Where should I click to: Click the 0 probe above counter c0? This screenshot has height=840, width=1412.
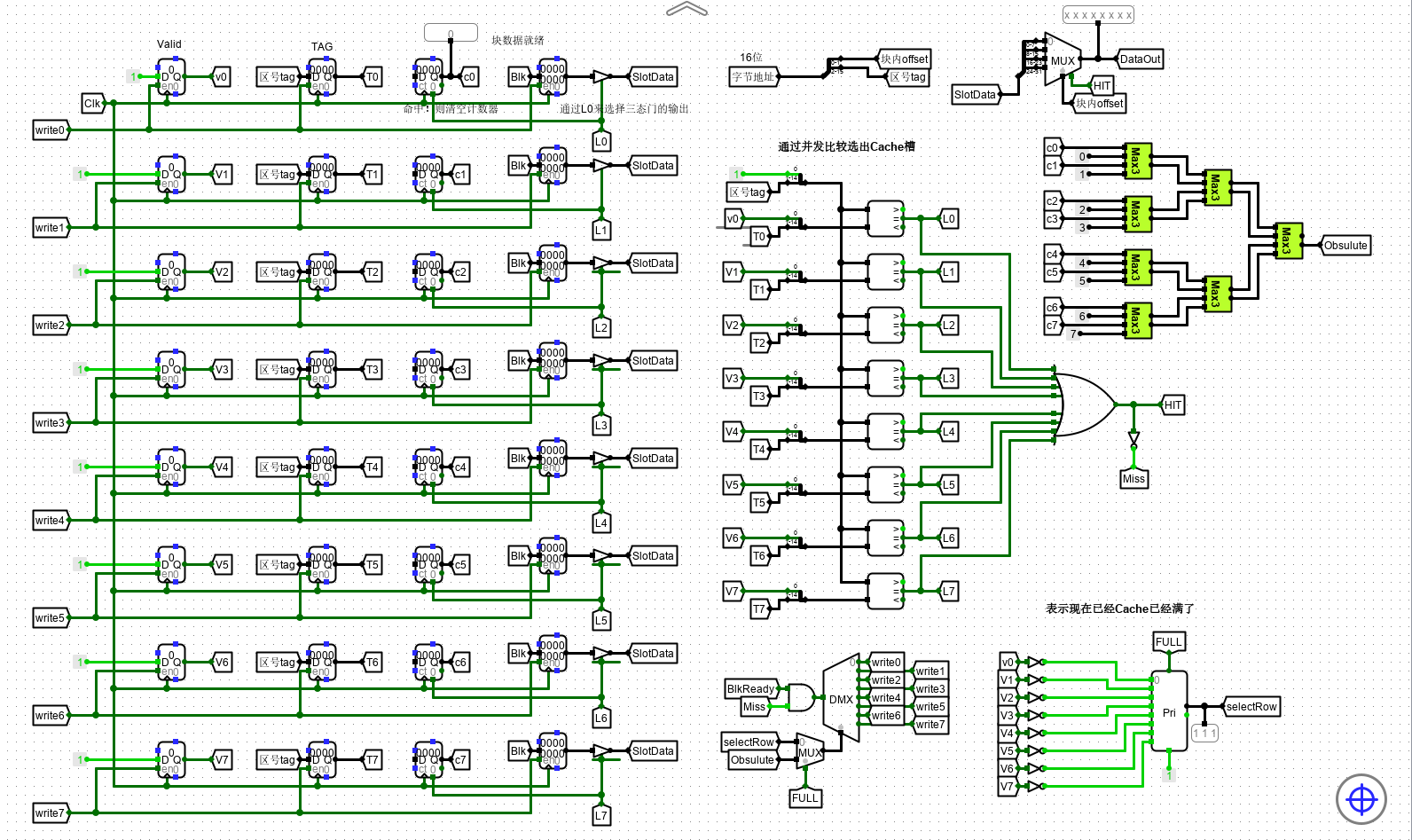(x=451, y=34)
